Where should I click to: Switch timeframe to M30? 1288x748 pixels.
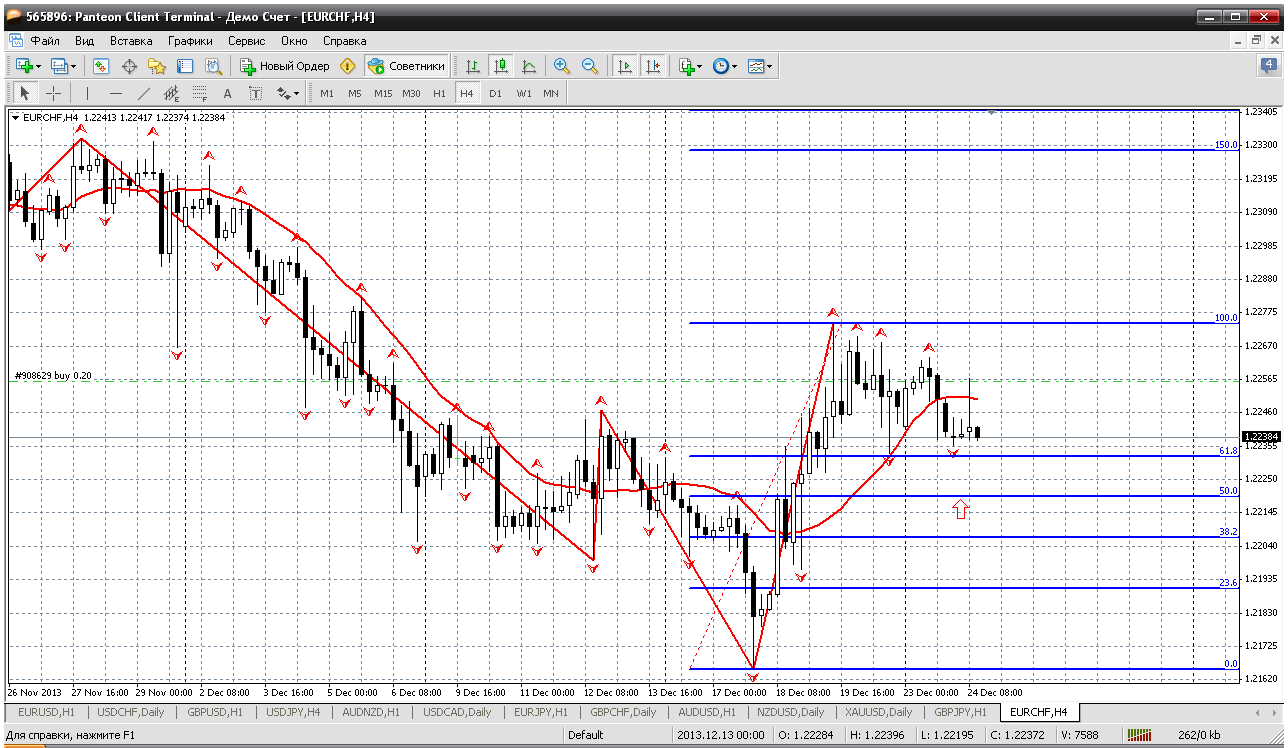coord(411,93)
